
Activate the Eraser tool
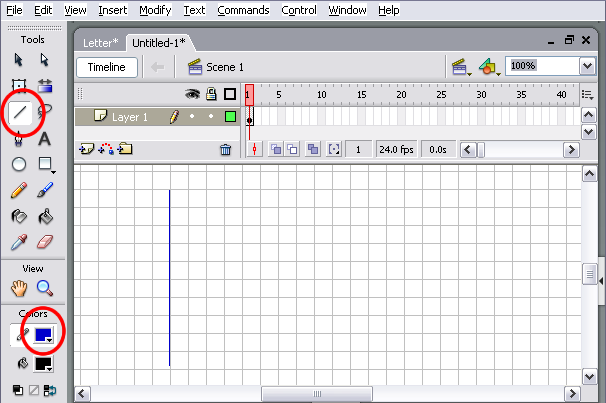coord(45,242)
